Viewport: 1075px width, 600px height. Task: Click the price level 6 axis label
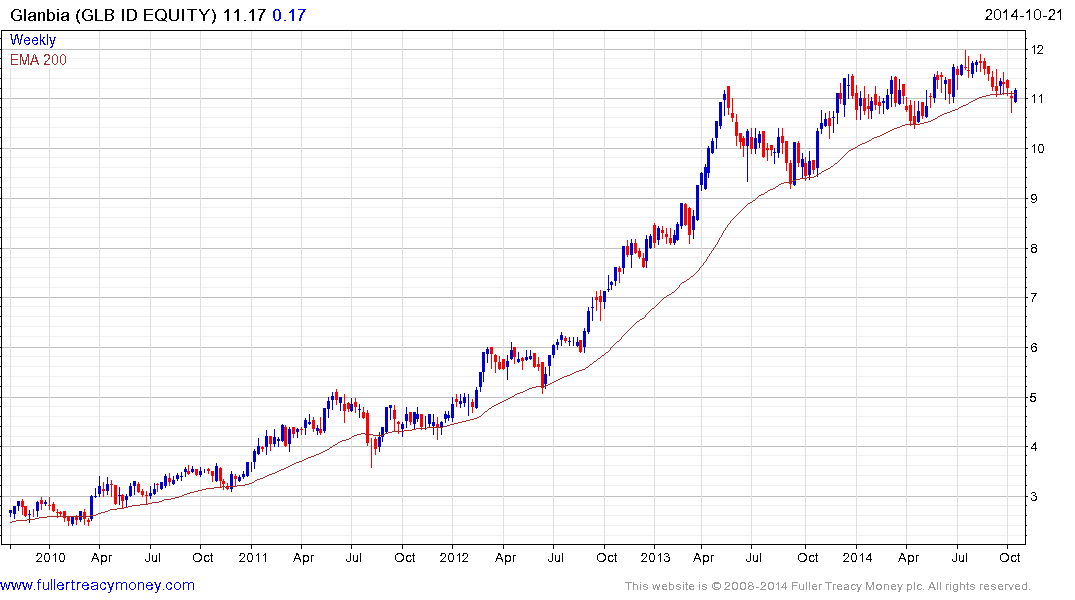click(1033, 348)
